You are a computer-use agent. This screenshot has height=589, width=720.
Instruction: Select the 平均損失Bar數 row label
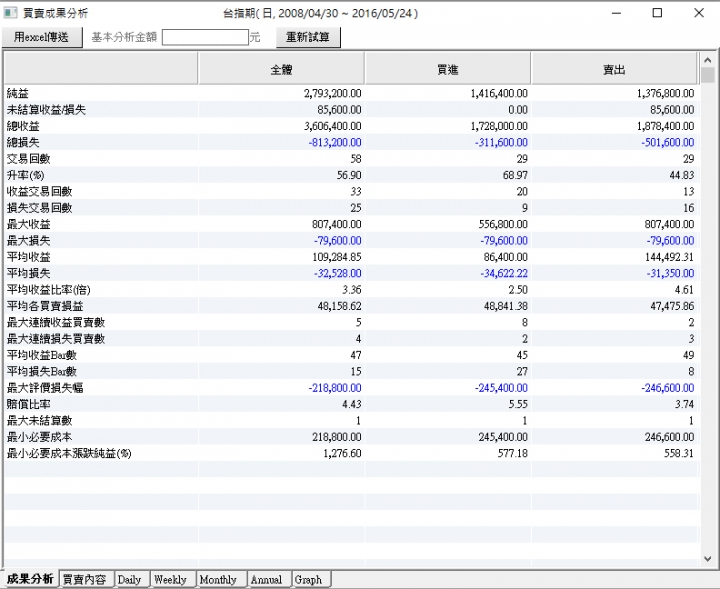click(42, 371)
